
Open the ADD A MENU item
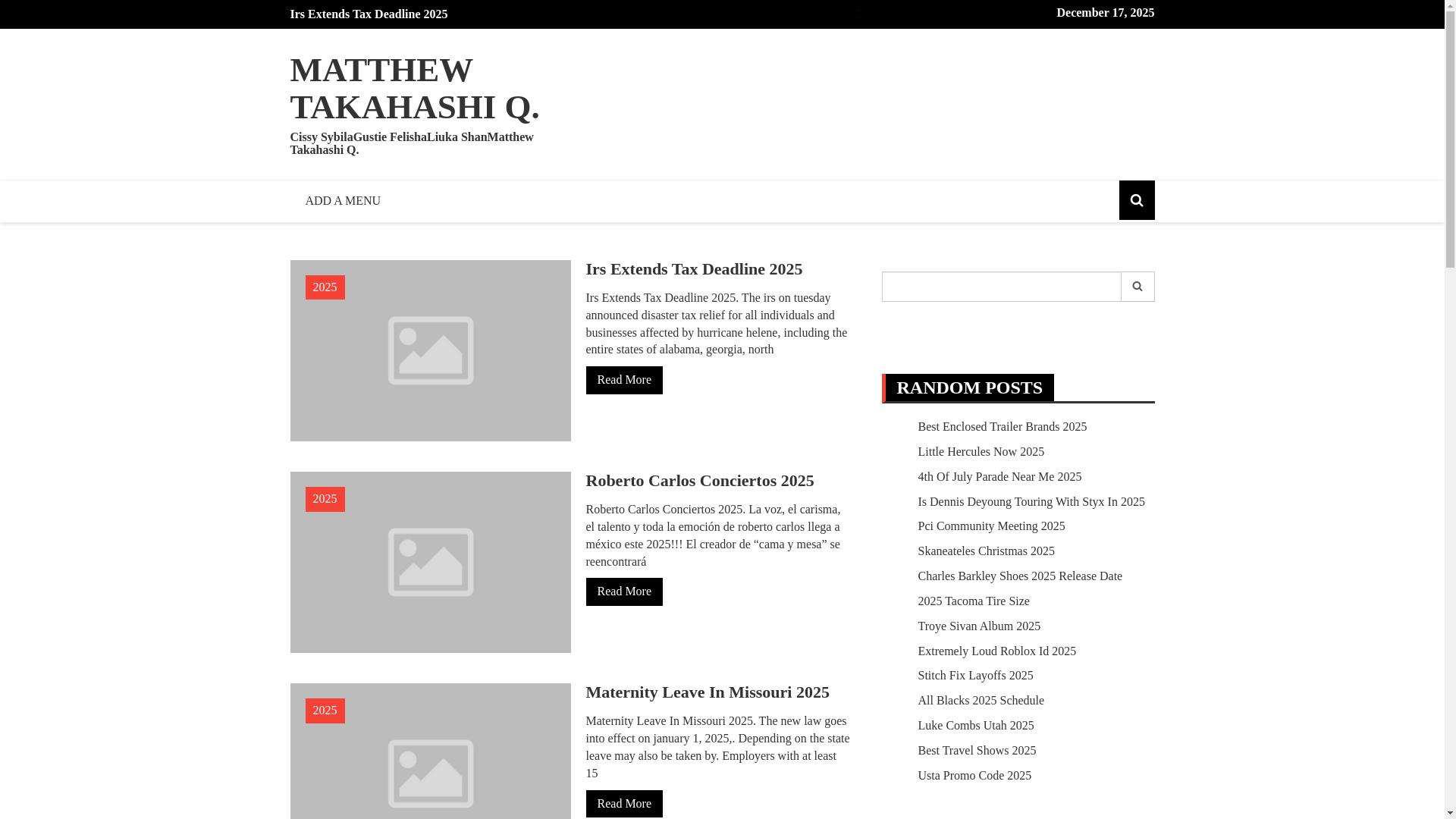click(x=343, y=201)
